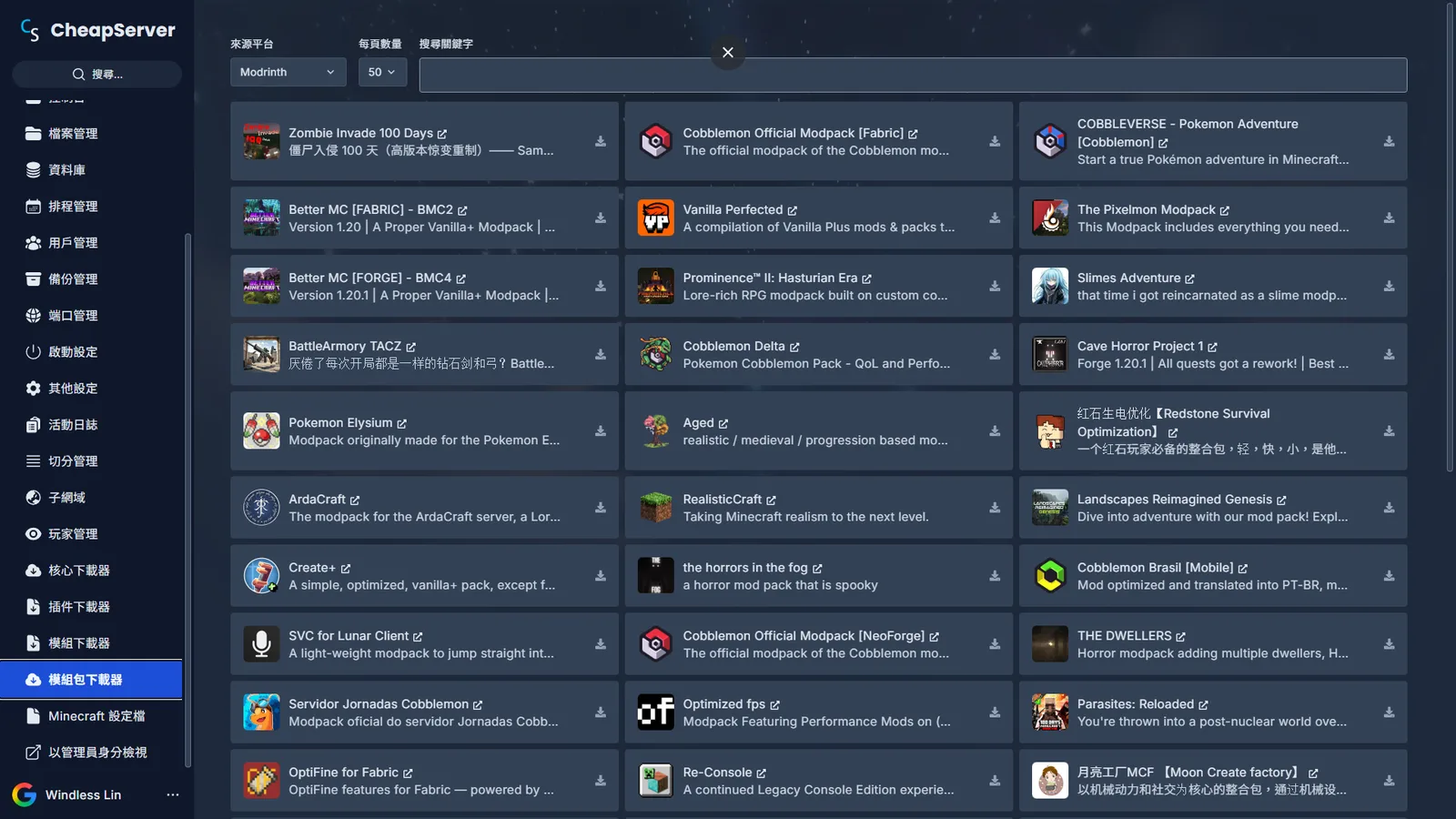Click the 搜尋 sidebar search button

97,75
